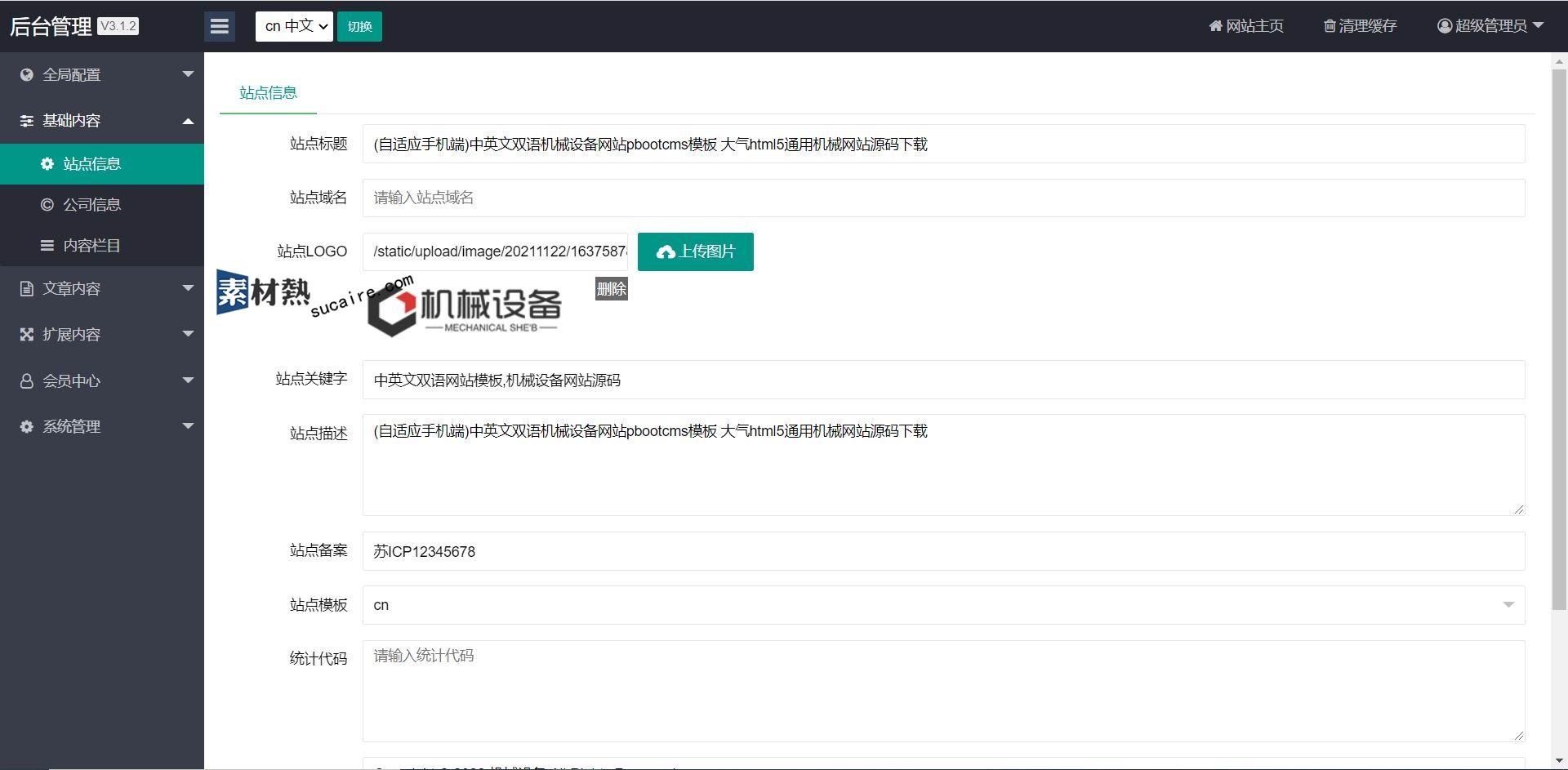The width and height of the screenshot is (1568, 770).
Task: Open 内容栏目 in the sidebar
Action: (x=91, y=246)
